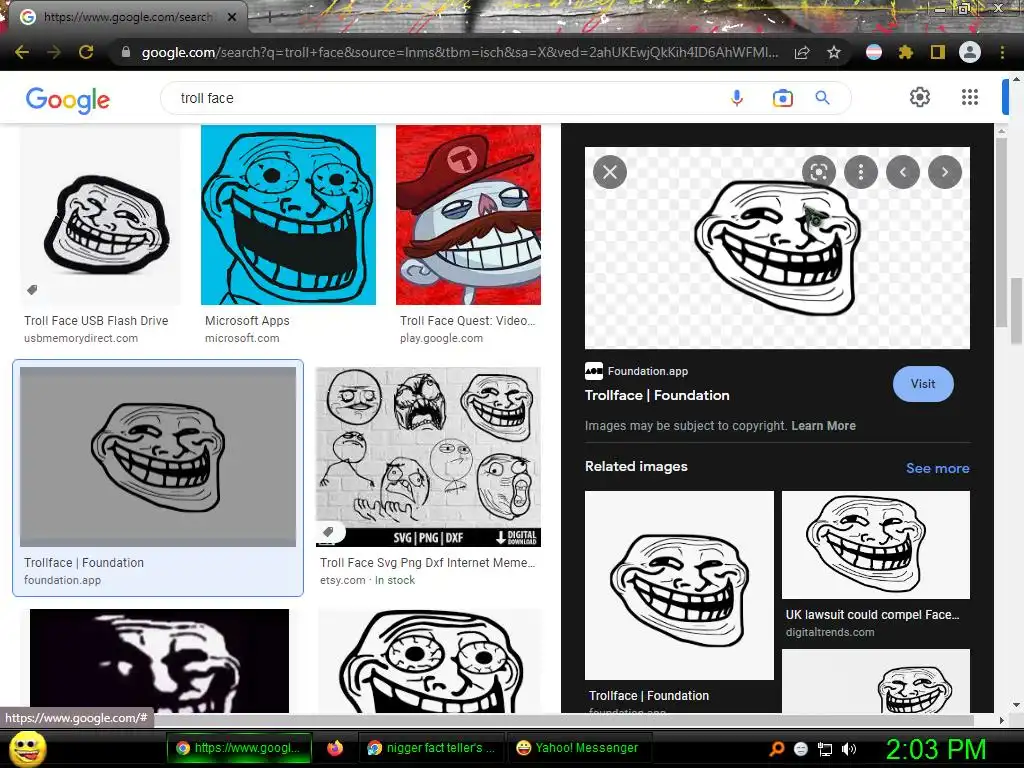The height and width of the screenshot is (768, 1024).
Task: Open the smiley start button
Action: 27,748
